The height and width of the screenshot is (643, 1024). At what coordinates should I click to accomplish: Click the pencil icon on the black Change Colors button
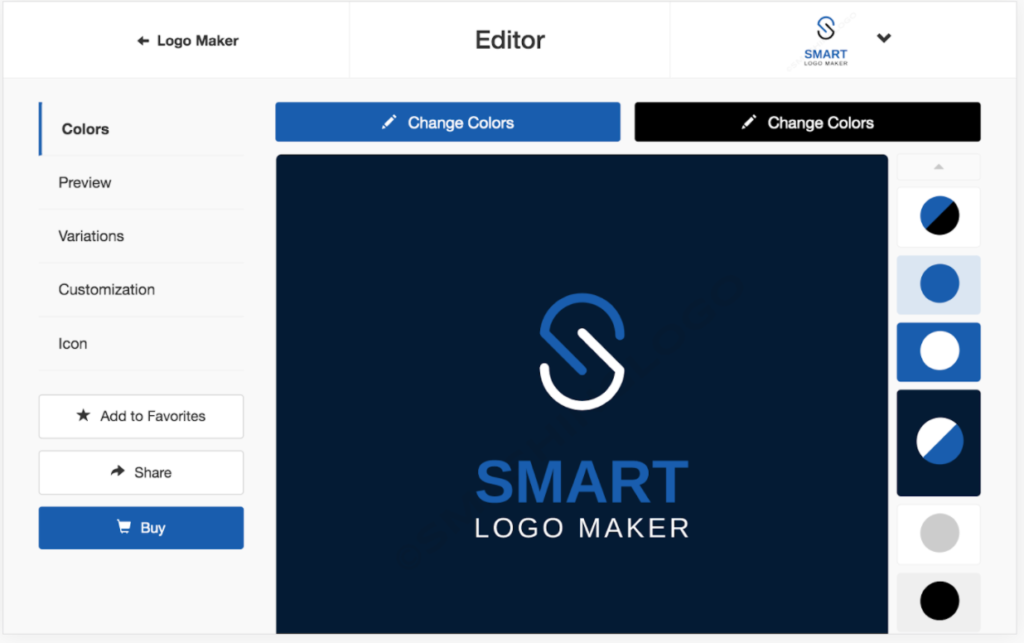[x=748, y=122]
